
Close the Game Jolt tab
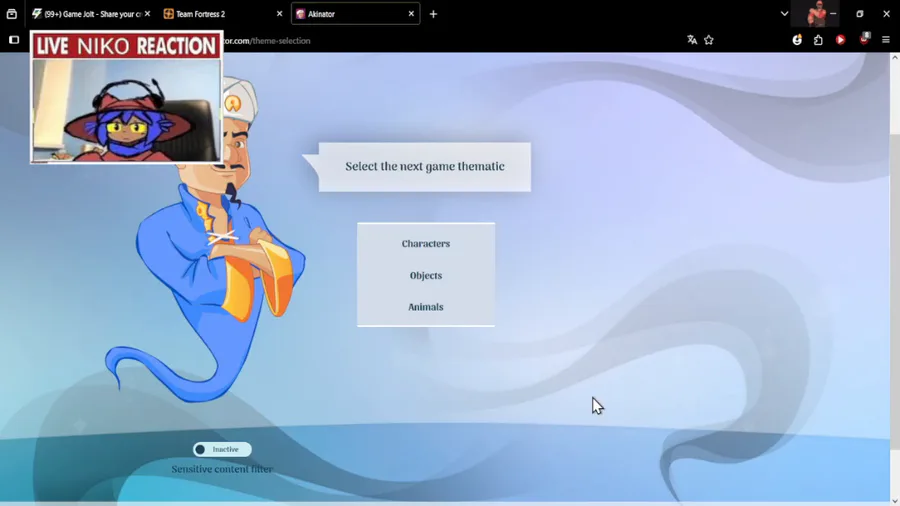[148, 14]
